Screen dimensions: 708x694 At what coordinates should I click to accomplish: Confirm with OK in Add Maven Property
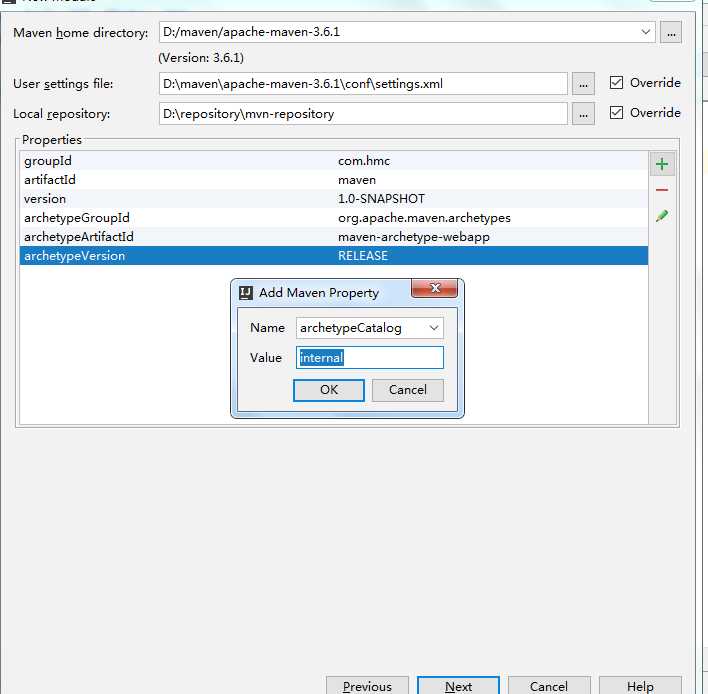pyautogui.click(x=329, y=390)
